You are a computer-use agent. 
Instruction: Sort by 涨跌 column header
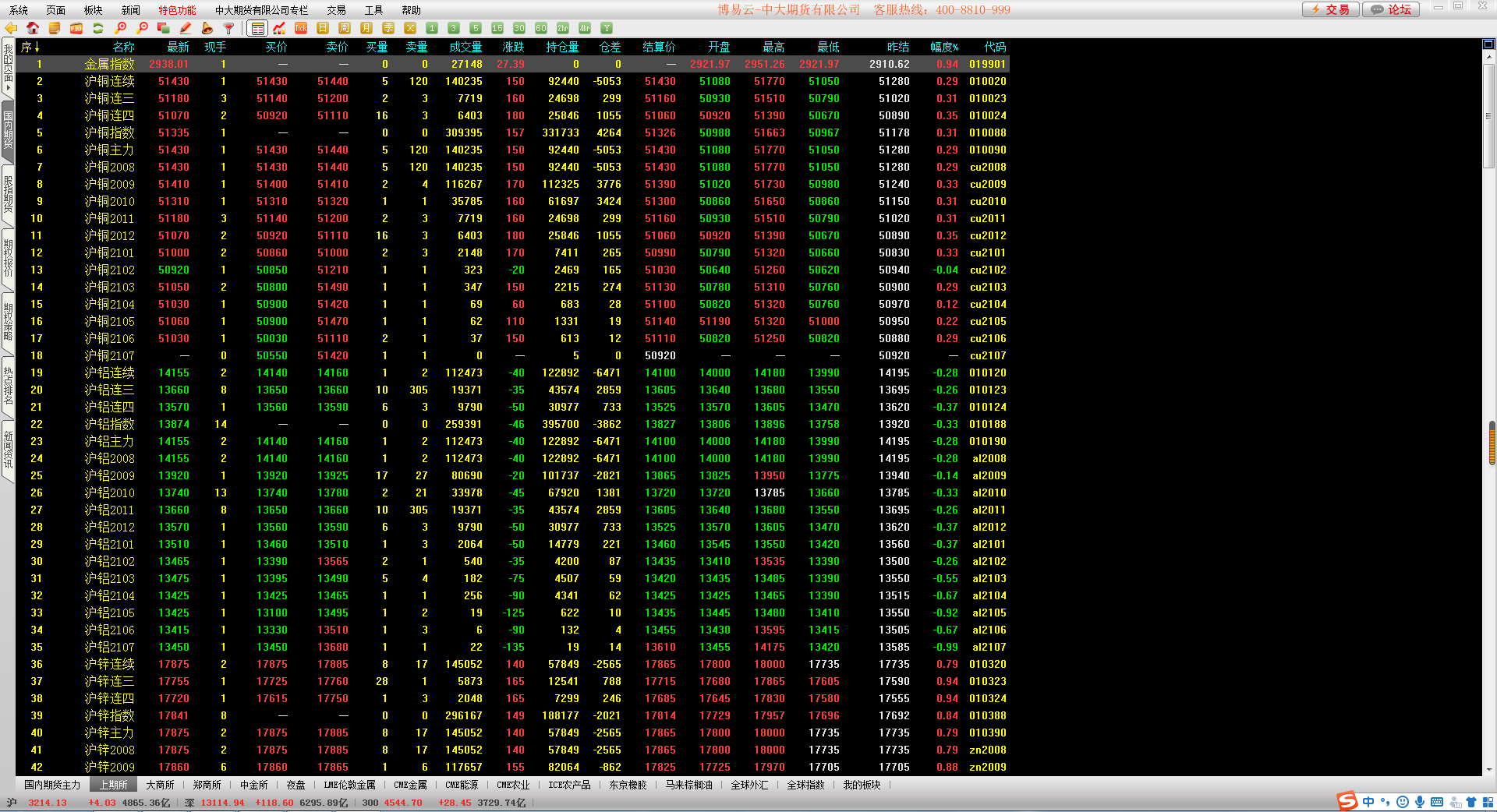coord(513,47)
